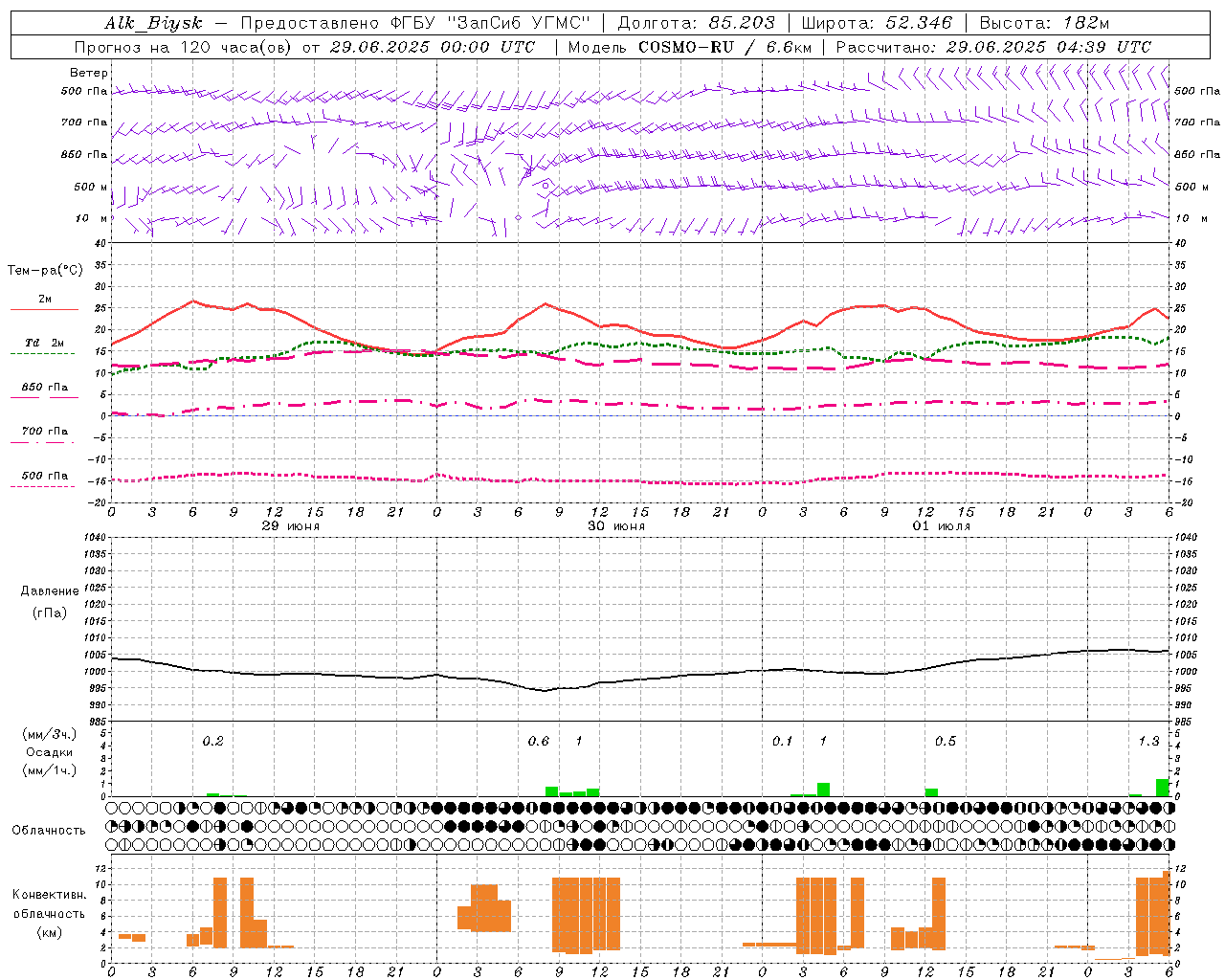Click the Рассчитано: 29.06.2025 04:39 UTC timestamp
Image resolution: width=1225 pixels, height=980 pixels.
(x=993, y=47)
